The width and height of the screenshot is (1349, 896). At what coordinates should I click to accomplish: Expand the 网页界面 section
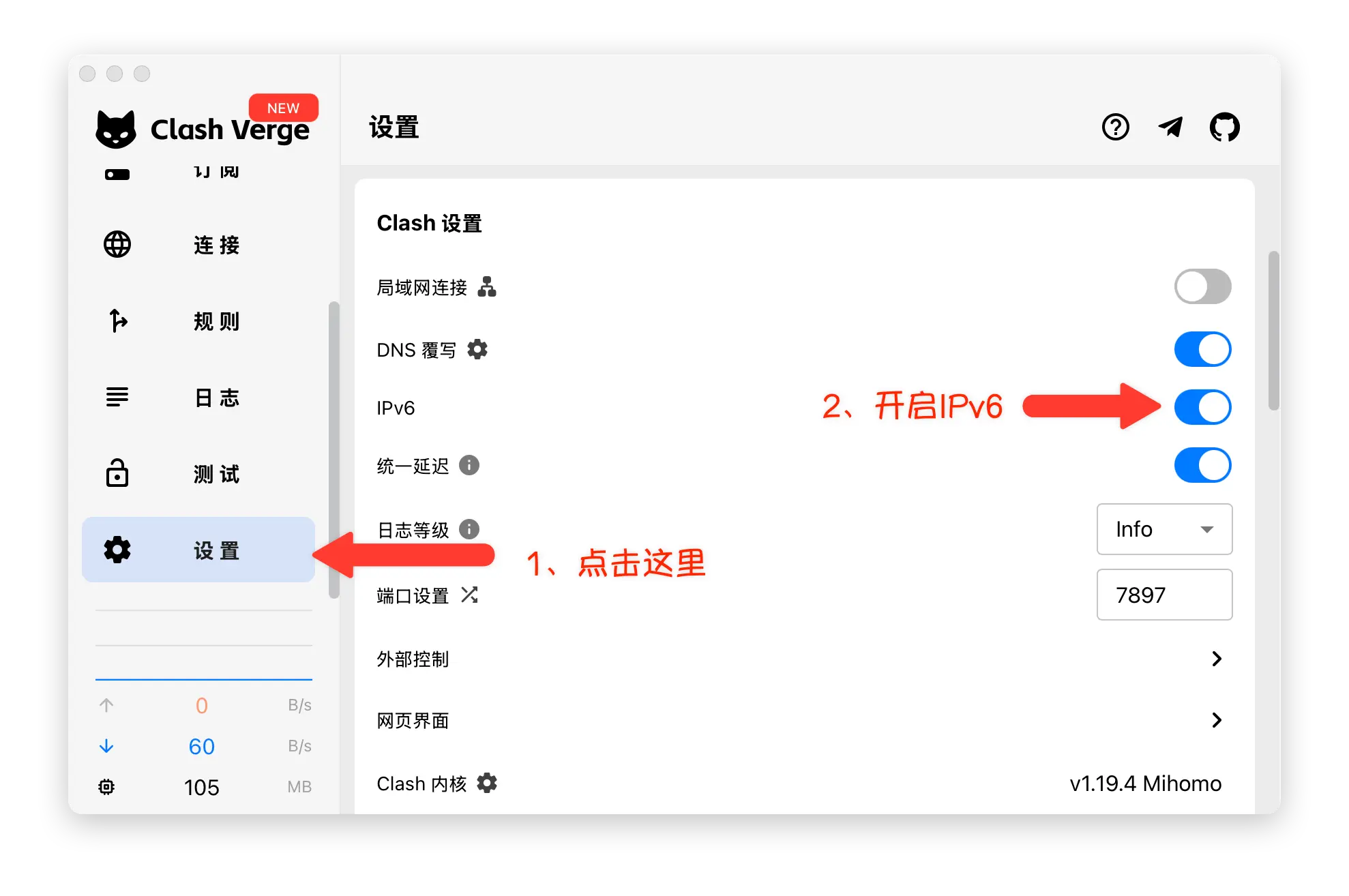(1217, 721)
